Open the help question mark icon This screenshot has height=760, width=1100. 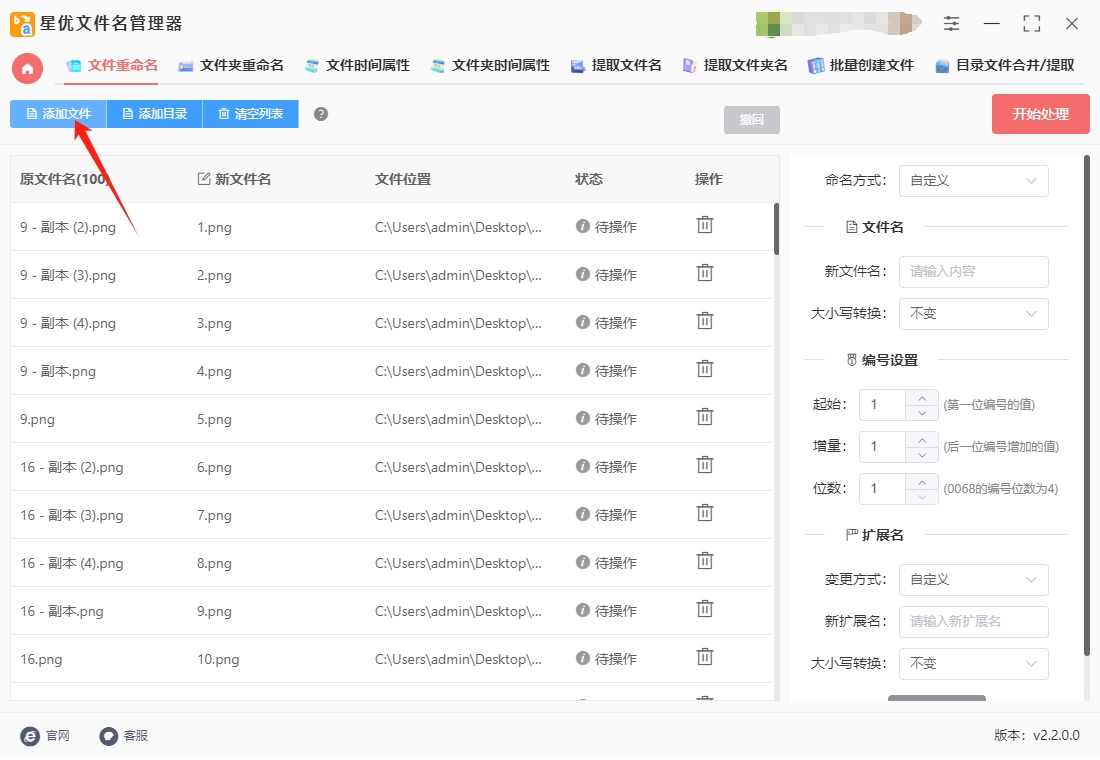tap(321, 114)
